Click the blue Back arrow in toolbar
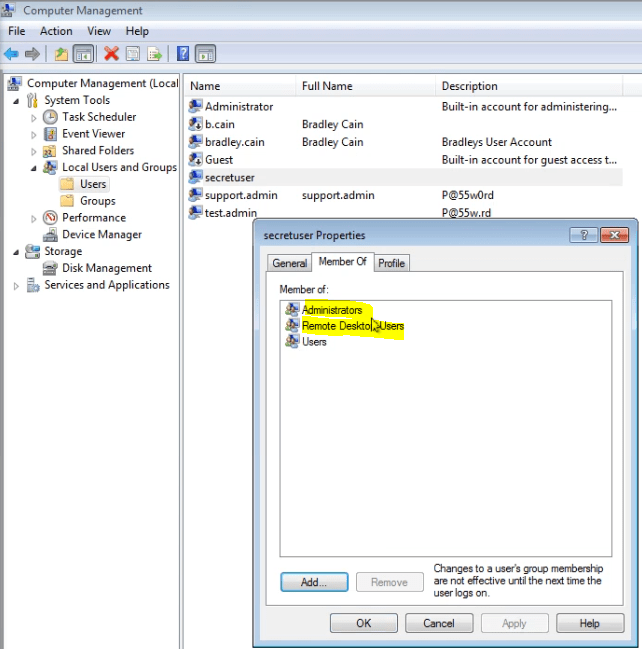Viewport: 642px width, 649px height. (12, 54)
